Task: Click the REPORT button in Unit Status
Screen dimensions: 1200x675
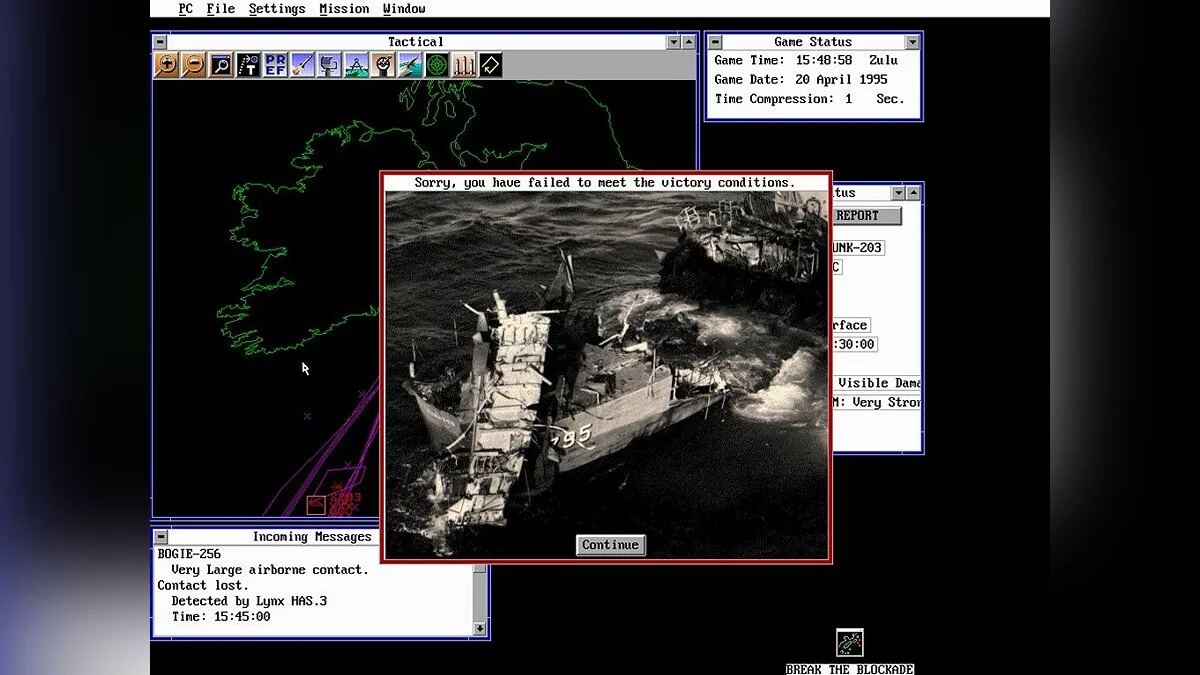Action: click(x=866, y=215)
